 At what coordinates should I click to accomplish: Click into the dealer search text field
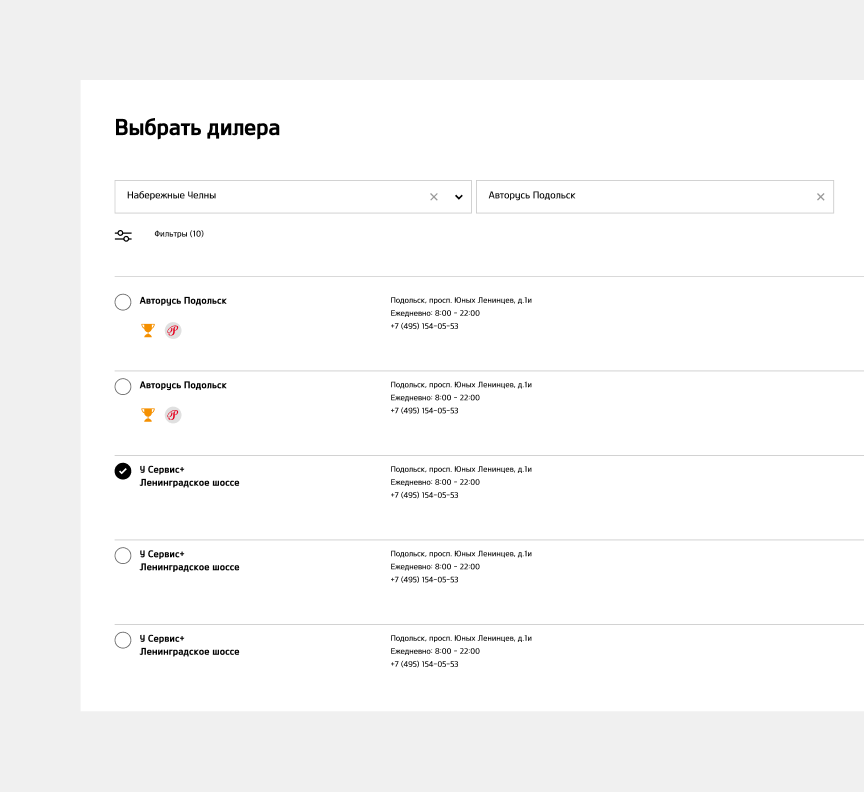point(640,196)
